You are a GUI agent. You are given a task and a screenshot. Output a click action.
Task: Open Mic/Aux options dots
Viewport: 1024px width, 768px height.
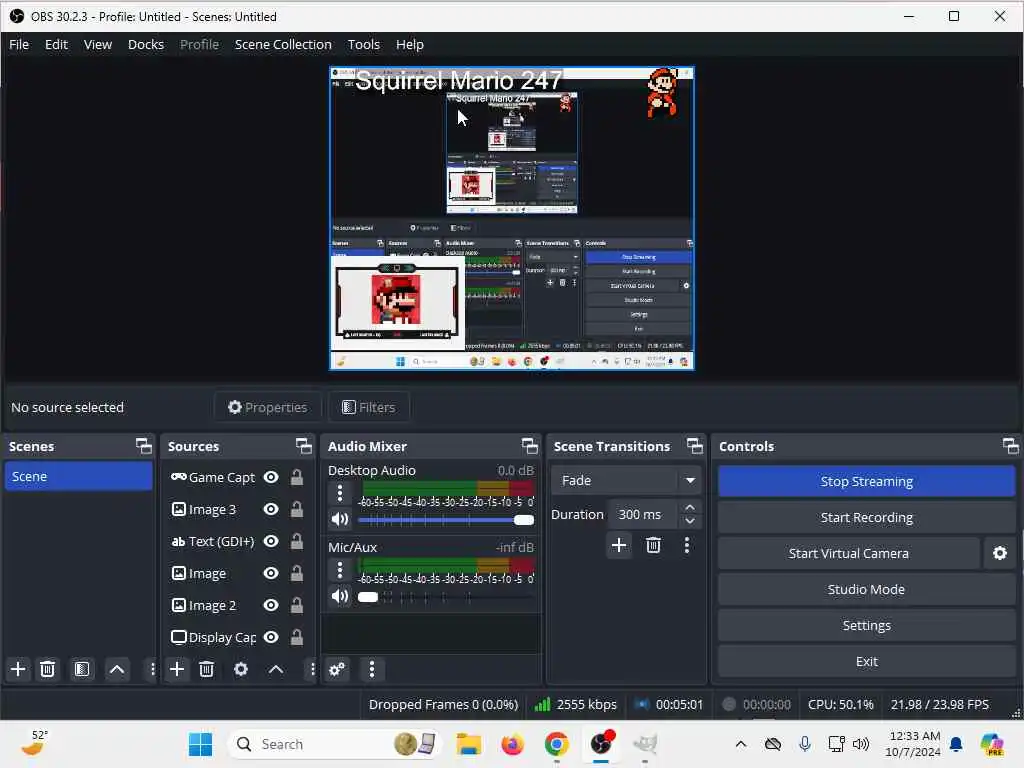(340, 570)
